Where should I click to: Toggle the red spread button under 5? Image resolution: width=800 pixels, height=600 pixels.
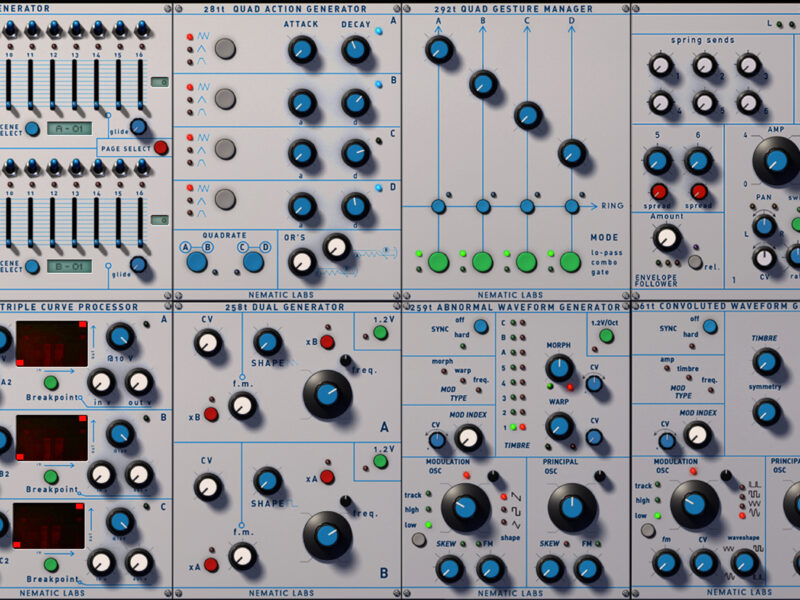[x=659, y=191]
